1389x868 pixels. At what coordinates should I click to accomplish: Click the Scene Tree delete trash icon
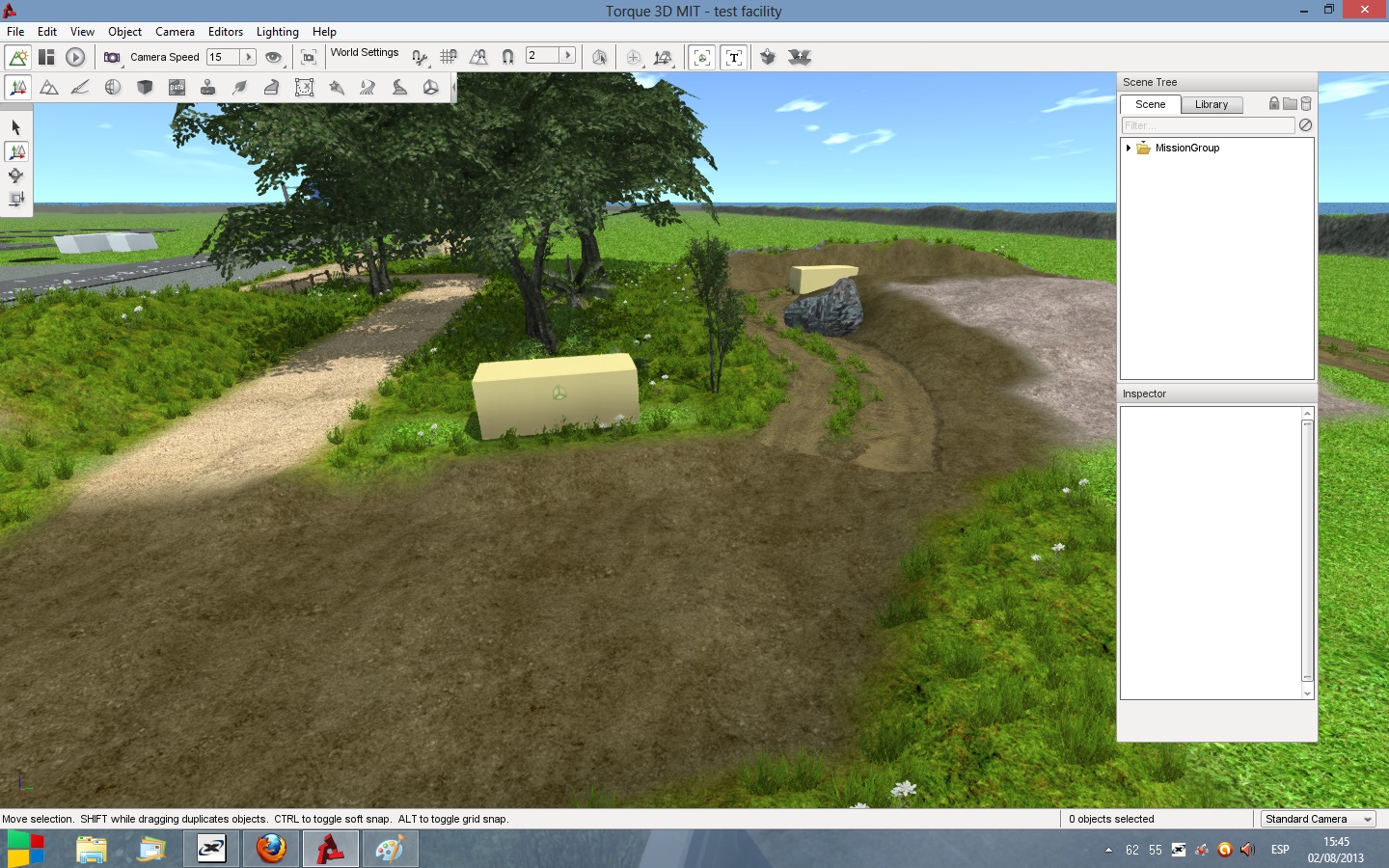point(1306,103)
